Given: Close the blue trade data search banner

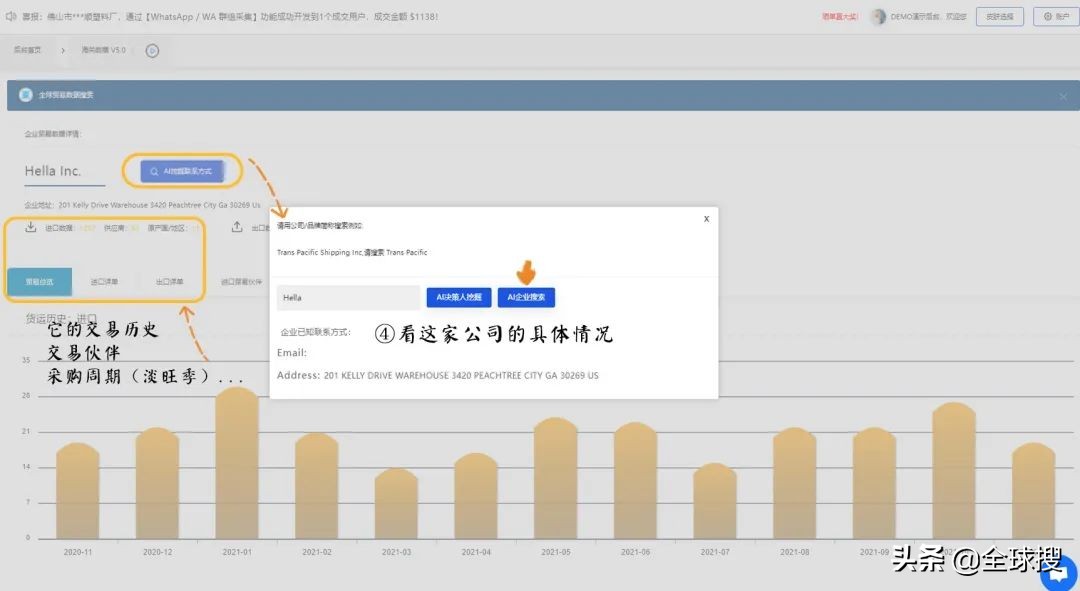Looking at the screenshot, I should (x=1062, y=96).
